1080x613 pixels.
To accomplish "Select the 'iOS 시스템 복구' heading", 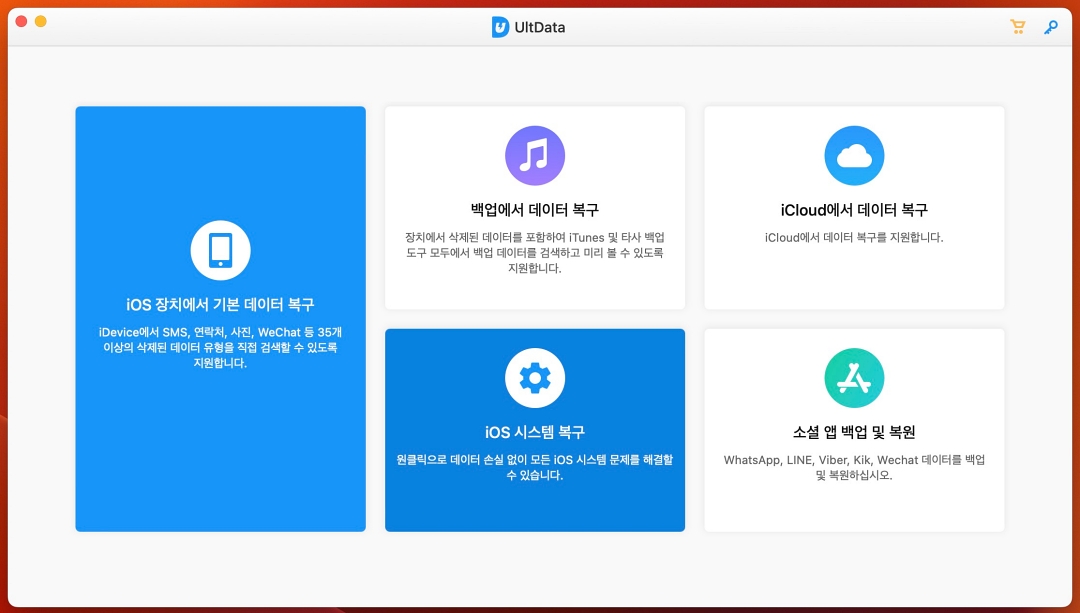I will click(535, 432).
